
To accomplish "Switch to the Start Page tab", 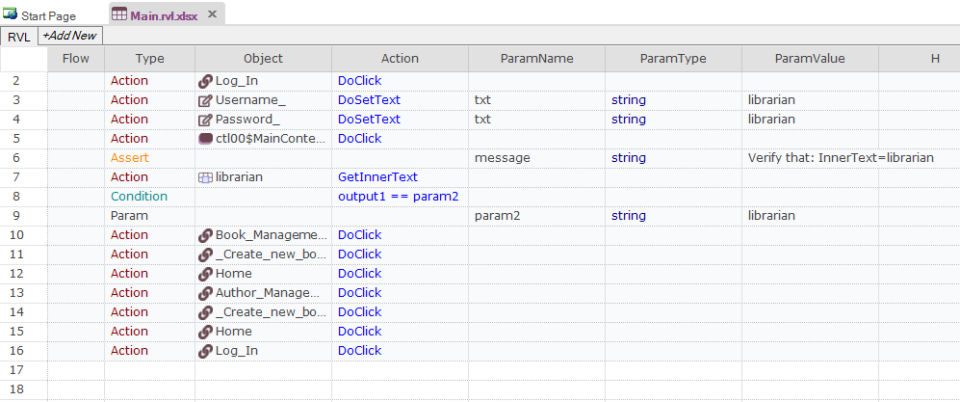I will pyautogui.click(x=48, y=16).
